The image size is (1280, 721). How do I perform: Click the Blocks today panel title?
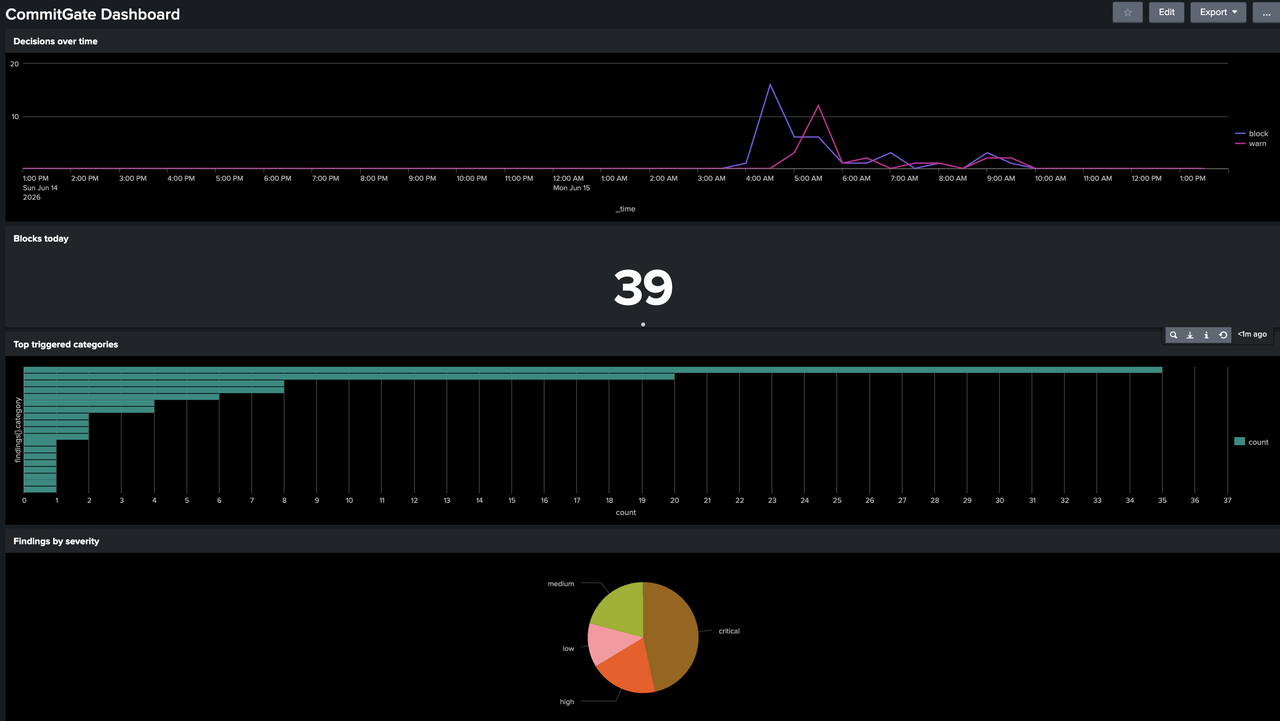[41, 239]
